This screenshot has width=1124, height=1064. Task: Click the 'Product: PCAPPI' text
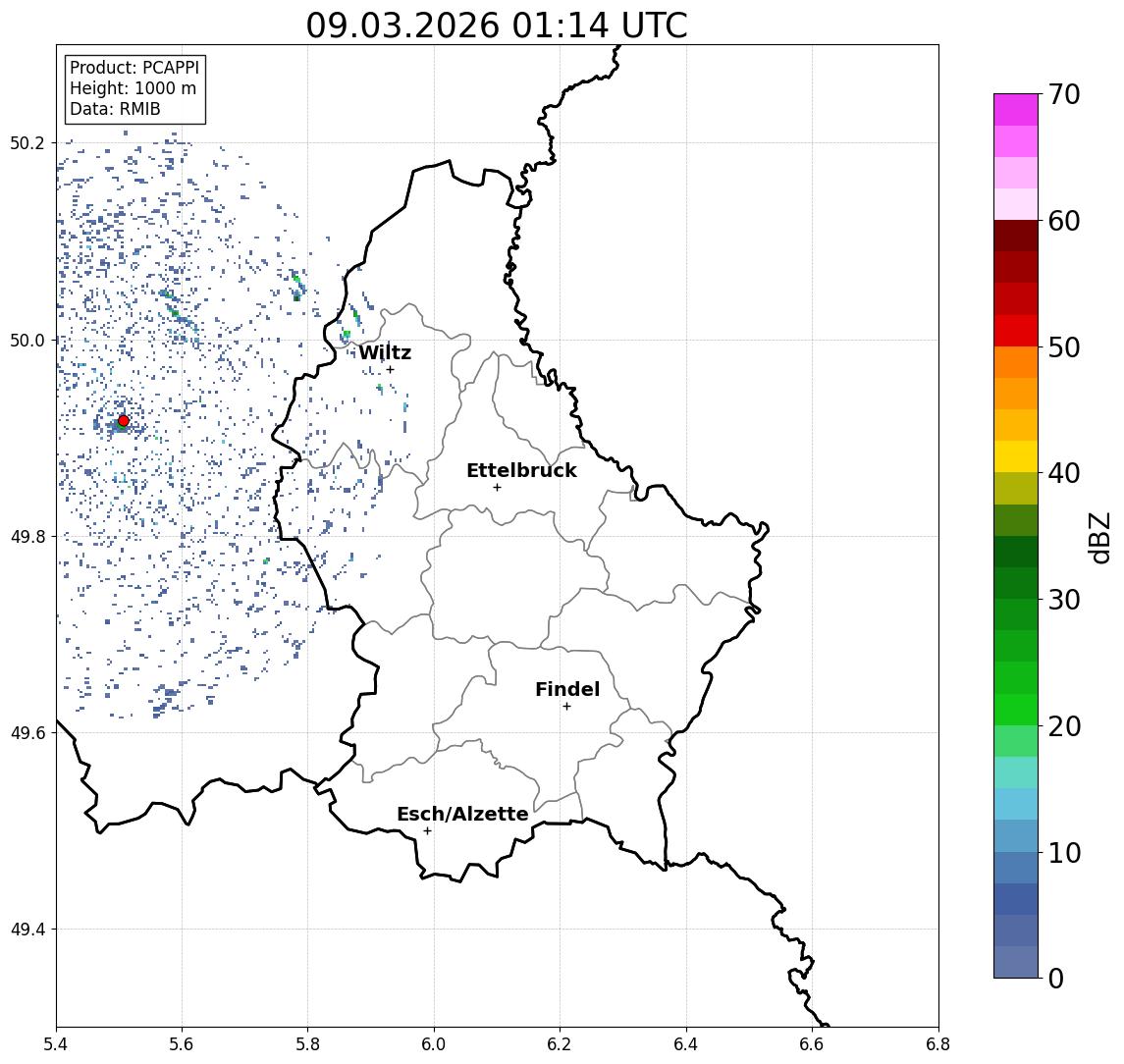(134, 68)
